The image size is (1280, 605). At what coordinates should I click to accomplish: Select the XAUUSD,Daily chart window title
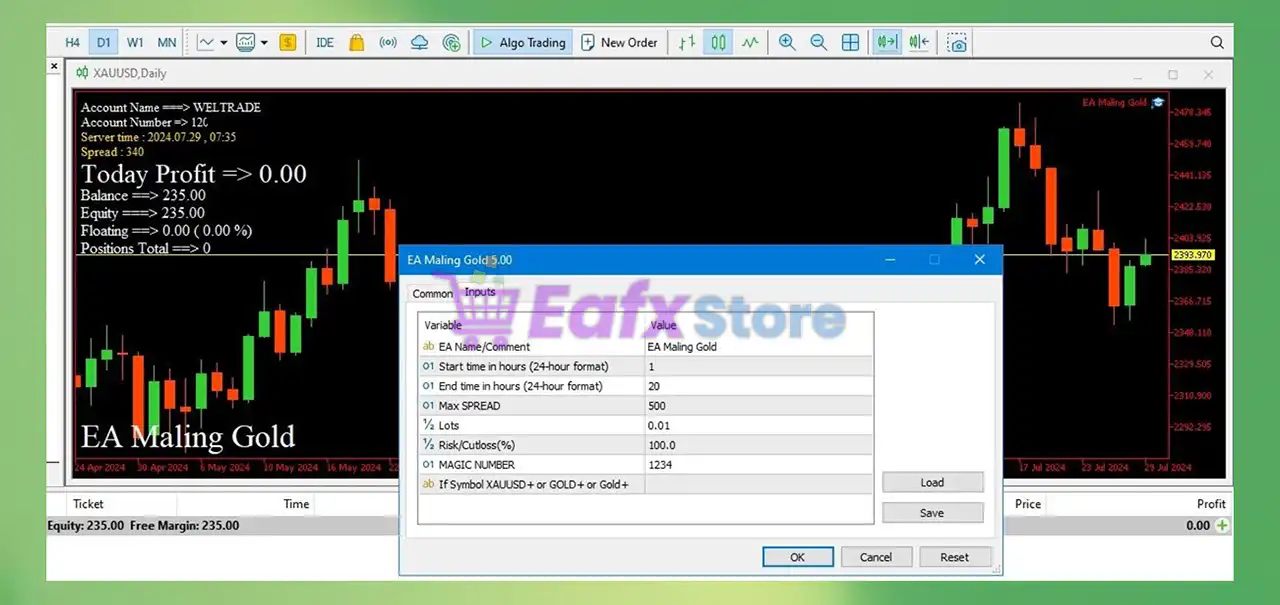pos(130,73)
